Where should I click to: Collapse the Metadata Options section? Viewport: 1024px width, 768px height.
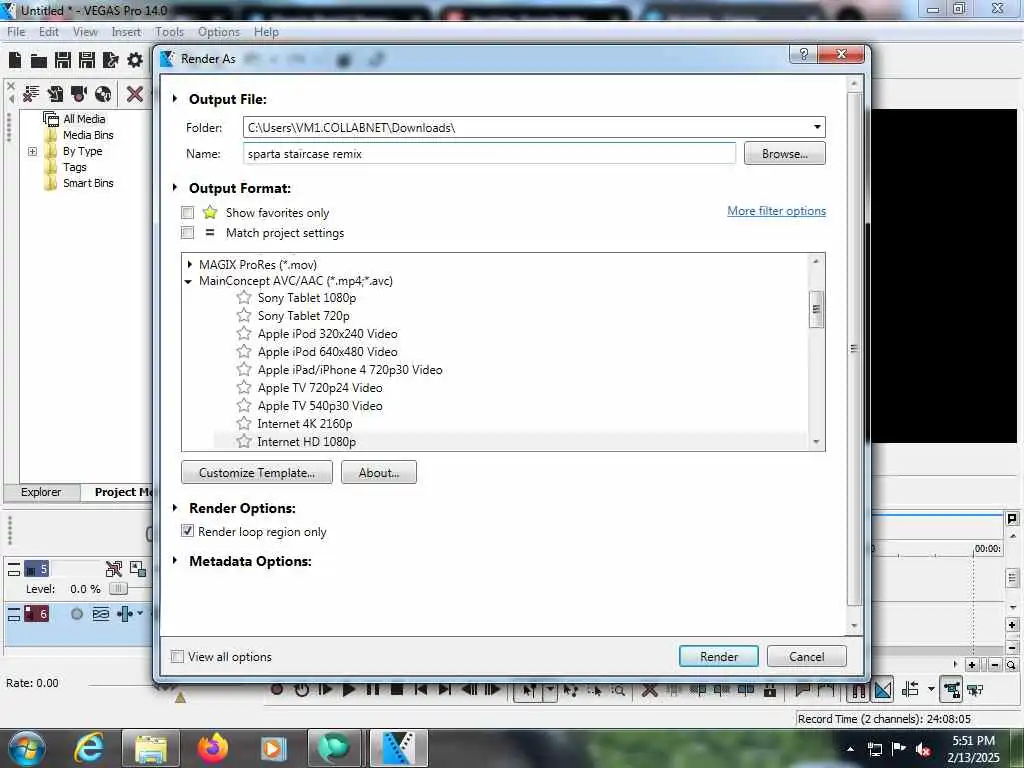174,560
